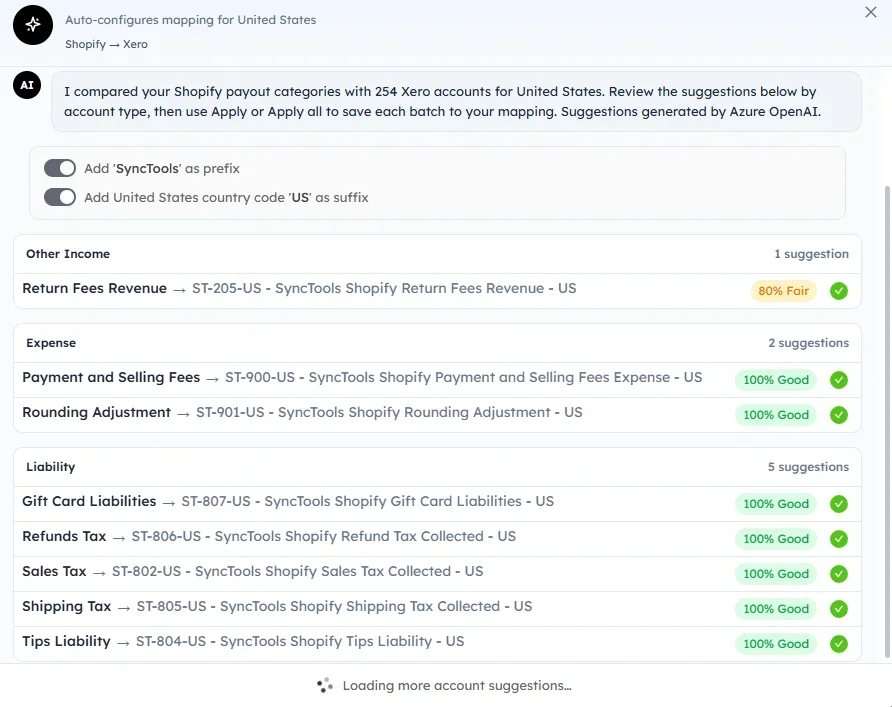Click green check for Shipping Tax
Viewport: 892px width, 707px height.
tap(839, 609)
